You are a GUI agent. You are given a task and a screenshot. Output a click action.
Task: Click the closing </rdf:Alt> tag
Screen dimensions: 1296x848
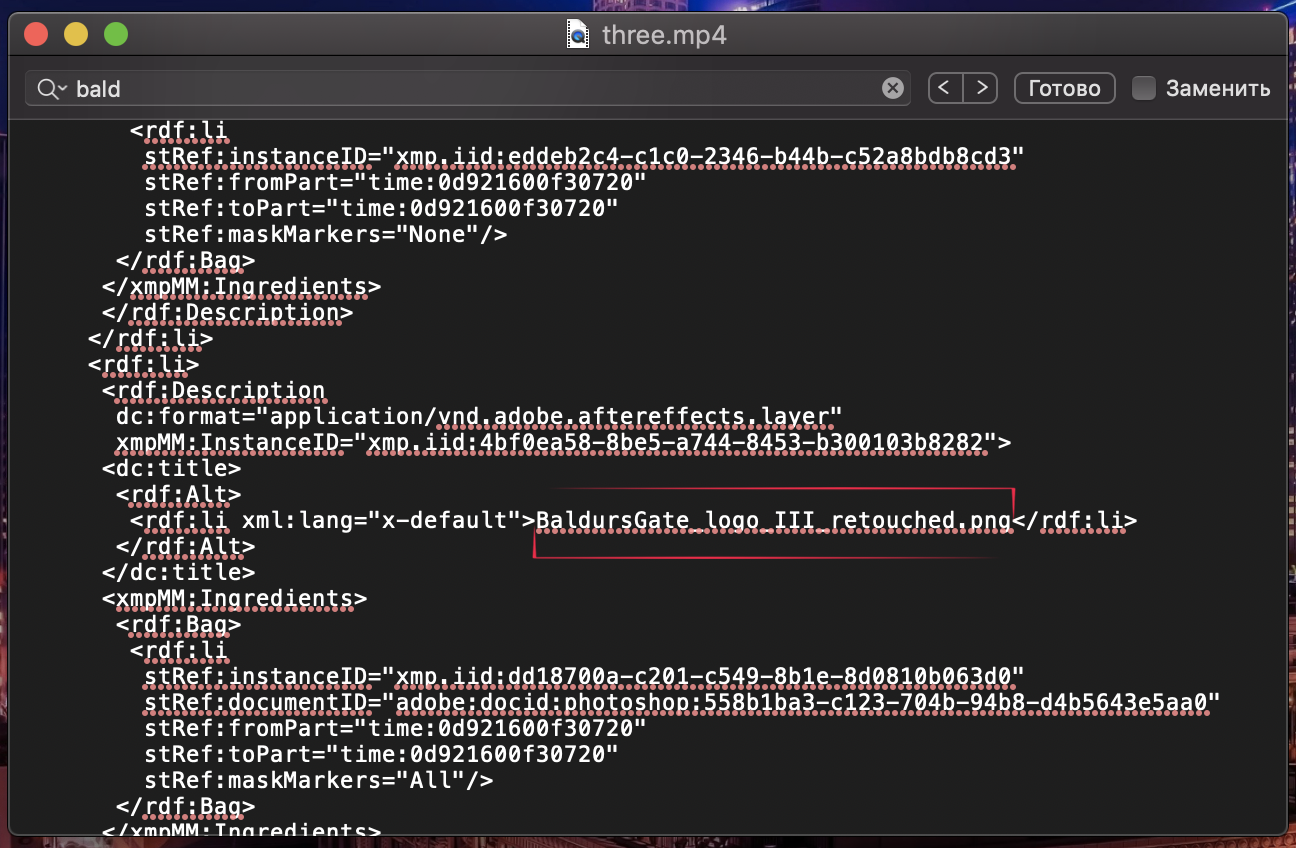185,546
